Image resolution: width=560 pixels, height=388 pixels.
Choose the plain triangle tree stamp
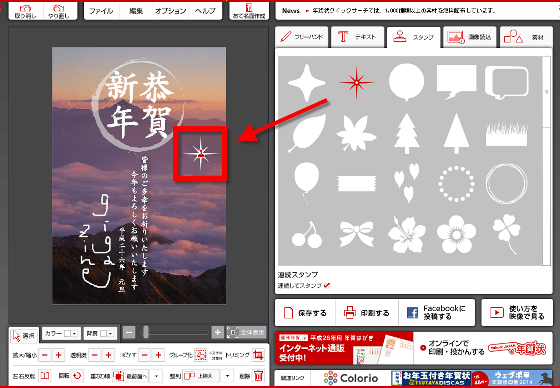tap(456, 134)
